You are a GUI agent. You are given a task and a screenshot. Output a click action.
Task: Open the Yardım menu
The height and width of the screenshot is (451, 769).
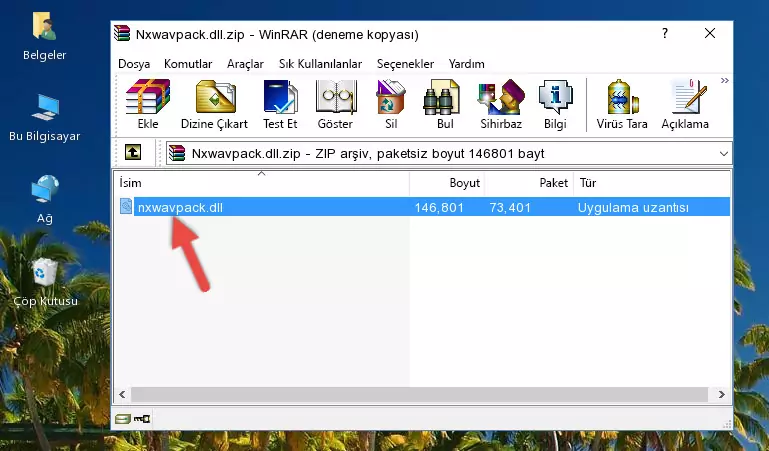click(466, 64)
